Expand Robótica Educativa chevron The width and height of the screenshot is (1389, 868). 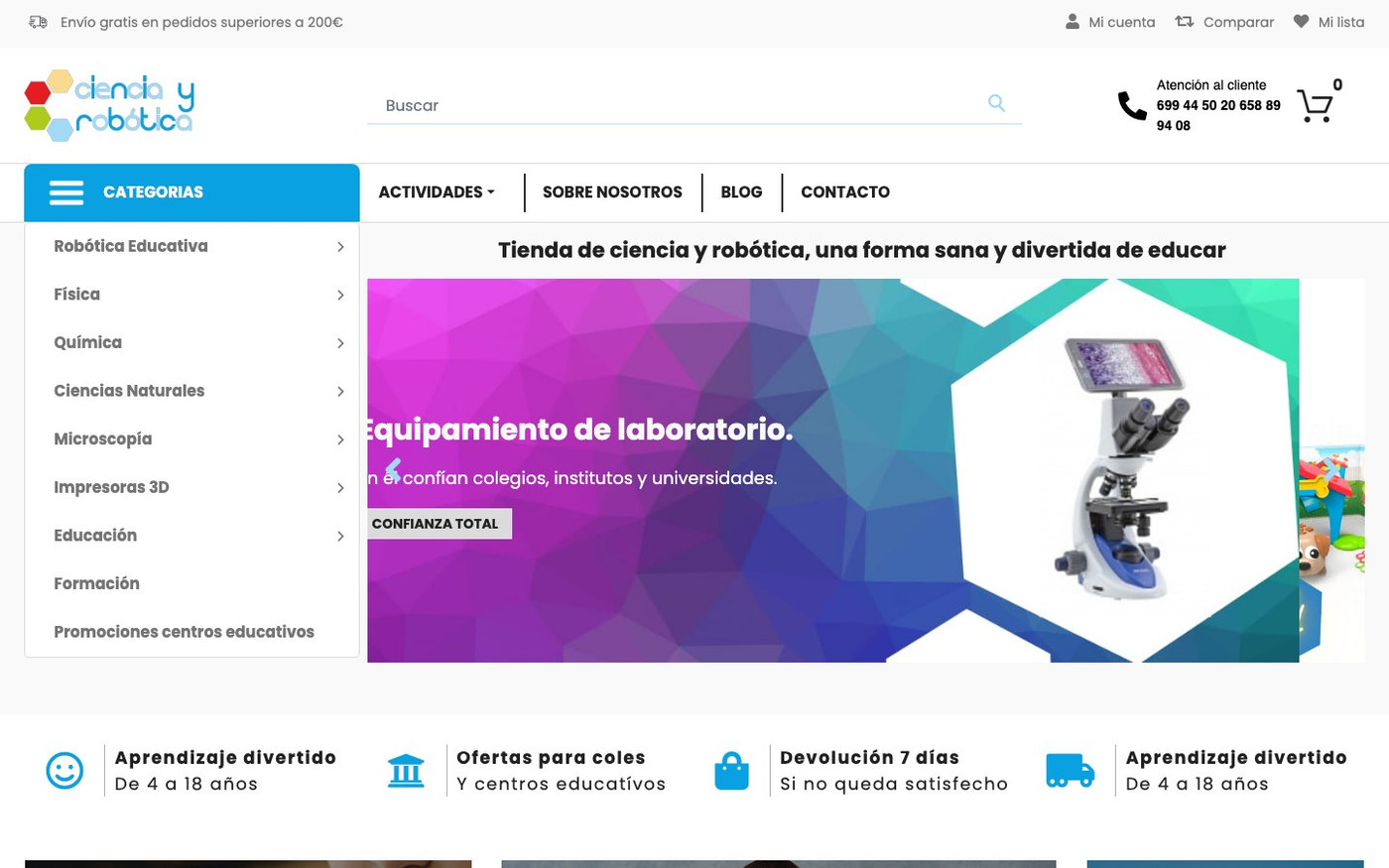[x=340, y=247]
